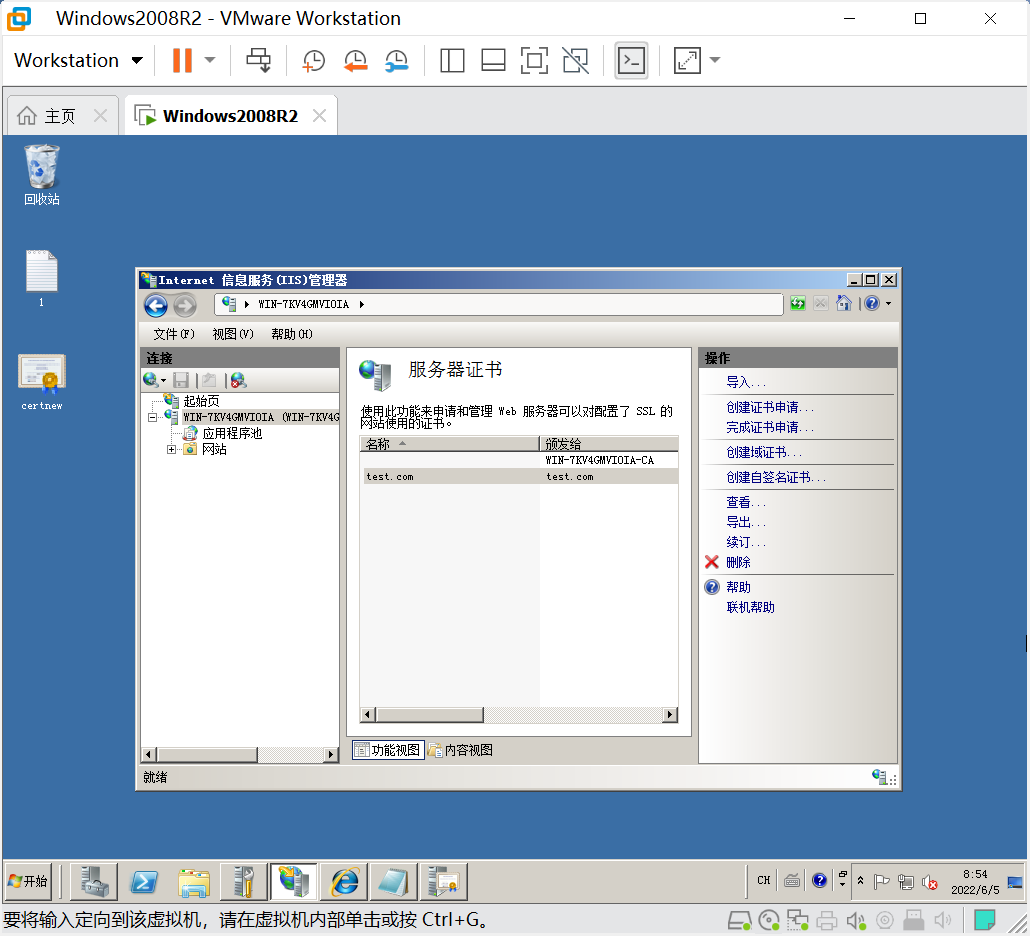Click the 导入... action link
The image size is (1030, 936).
[746, 382]
